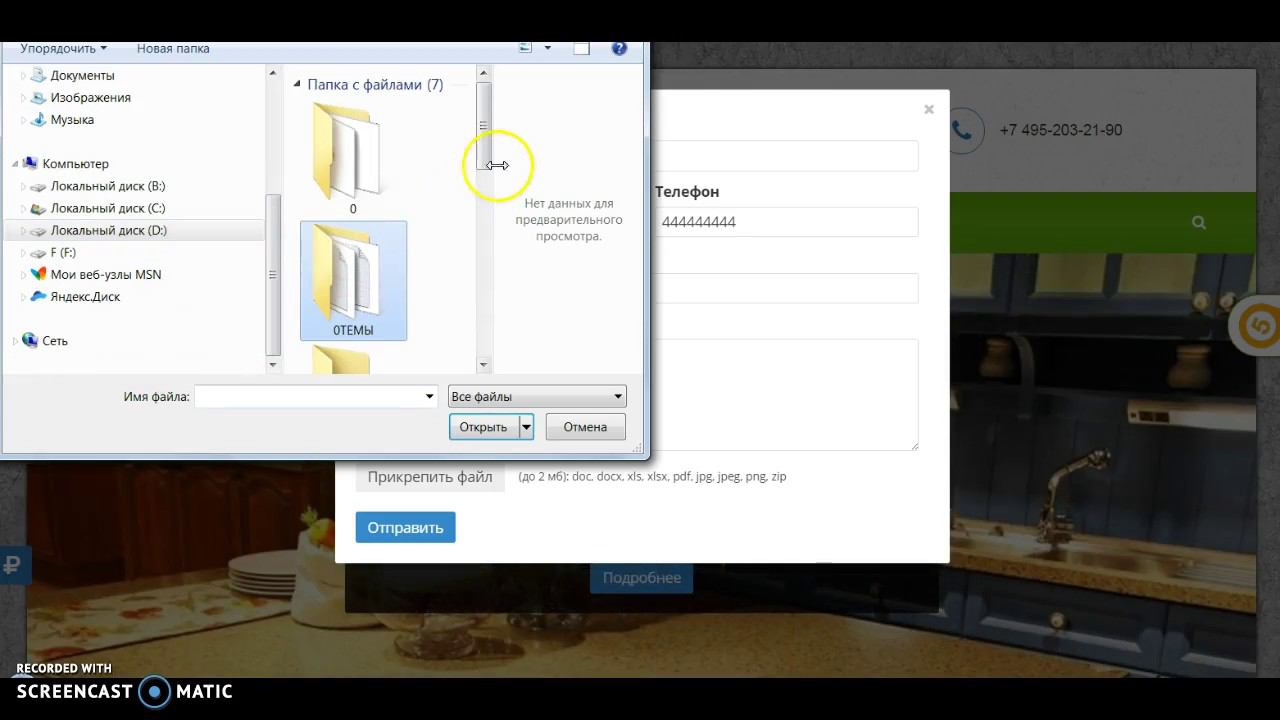The height and width of the screenshot is (720, 1280).
Task: Expand the Сеть tree node
Action: [15, 341]
